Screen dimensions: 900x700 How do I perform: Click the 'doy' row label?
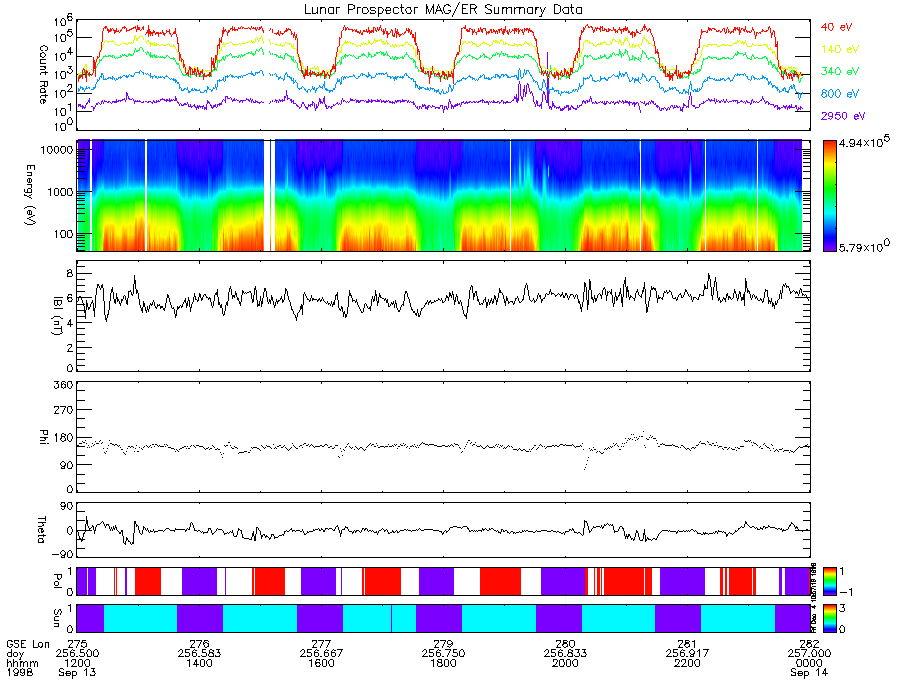15,654
